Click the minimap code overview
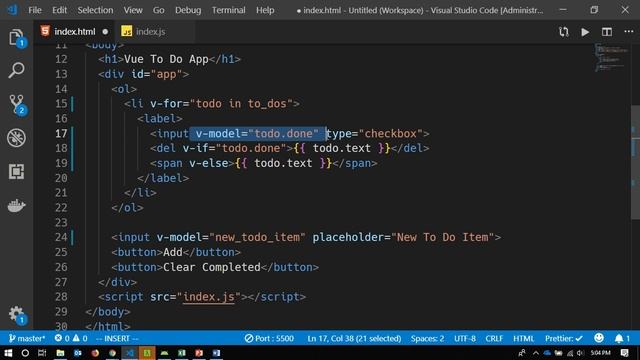640x360 pixels. [x=611, y=57]
